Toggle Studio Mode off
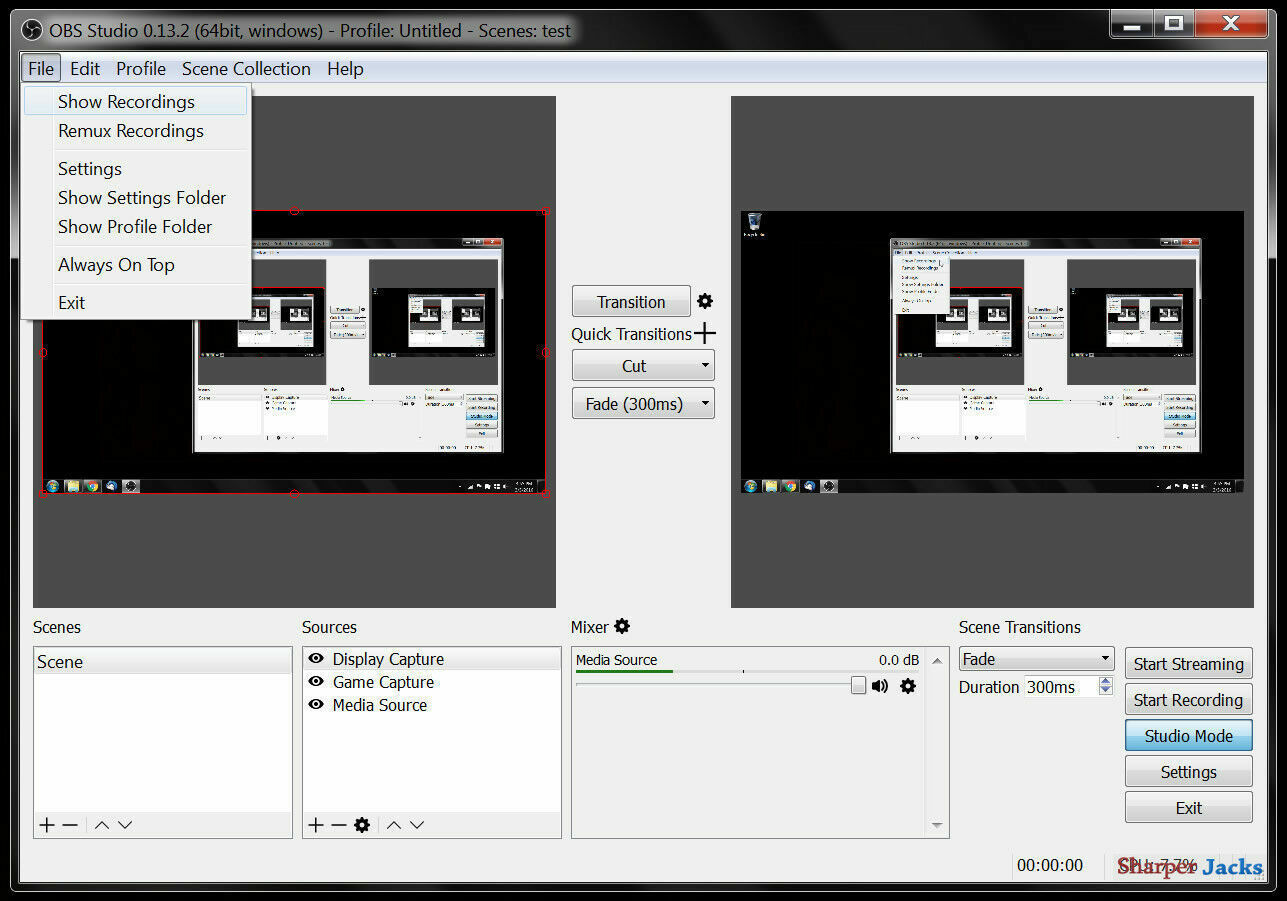1287x901 pixels. click(x=1189, y=736)
